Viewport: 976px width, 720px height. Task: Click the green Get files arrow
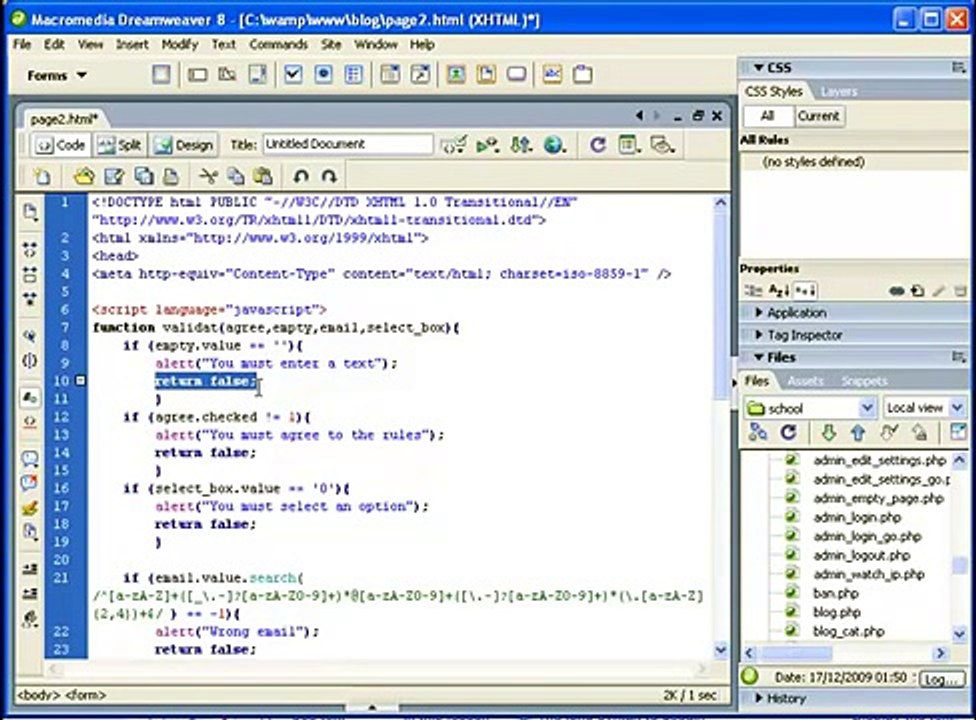(x=828, y=432)
